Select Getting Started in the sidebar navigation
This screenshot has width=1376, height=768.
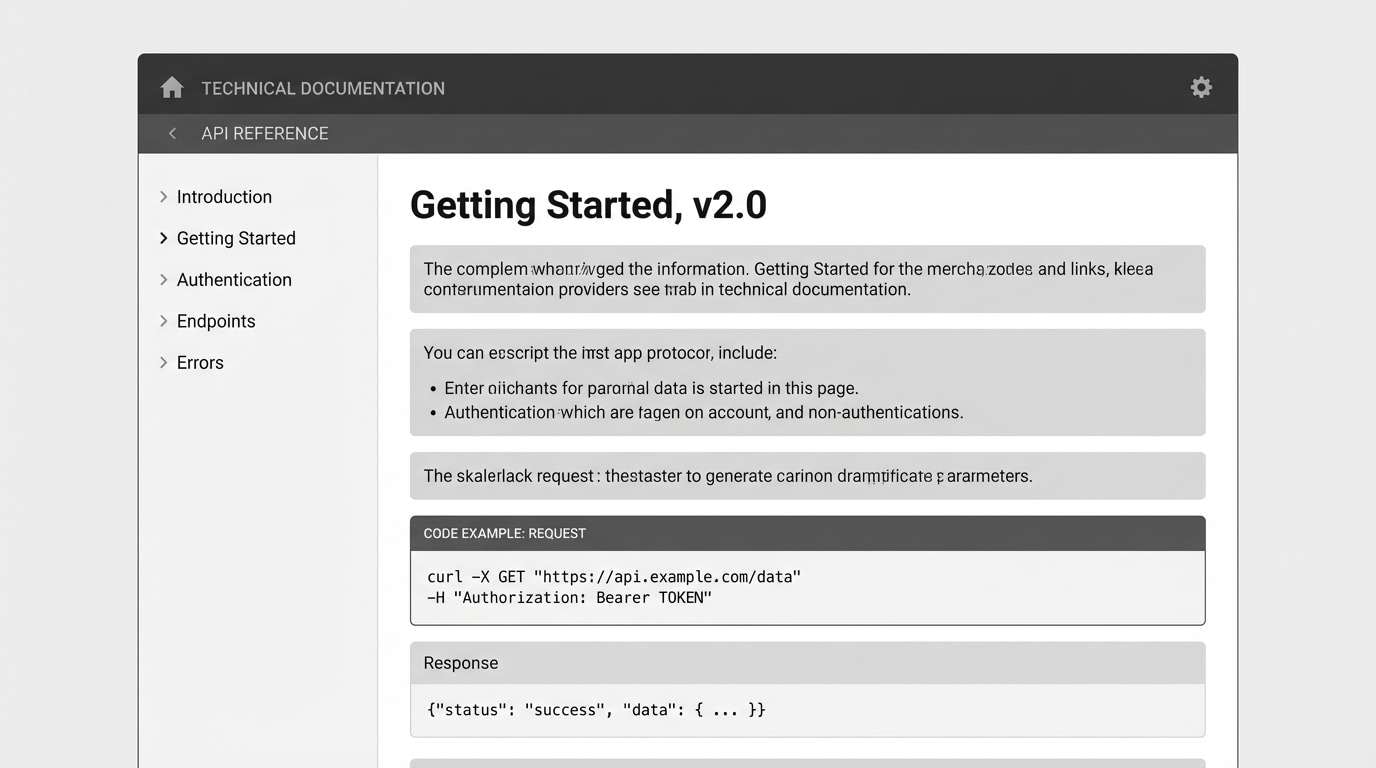click(236, 238)
